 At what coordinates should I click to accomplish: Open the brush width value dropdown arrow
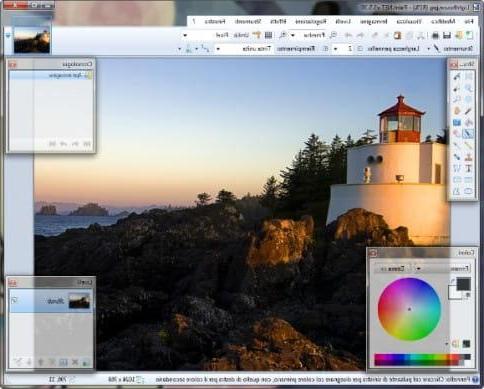click(x=335, y=49)
